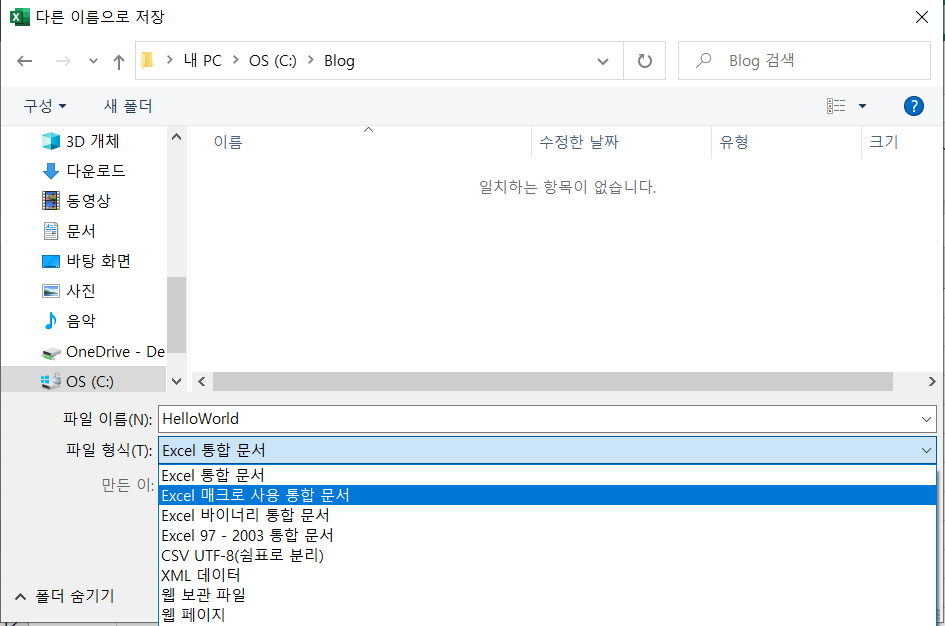This screenshot has height=626, width=945.
Task: Click the magnifier search icon
Action: (x=703, y=60)
